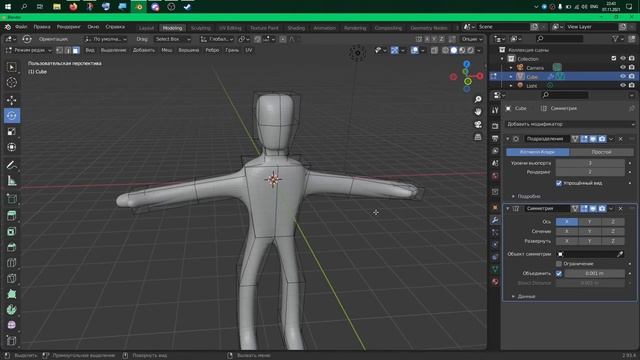Activate the Rotate tool in toolbar
640x360 pixels.
(11, 116)
